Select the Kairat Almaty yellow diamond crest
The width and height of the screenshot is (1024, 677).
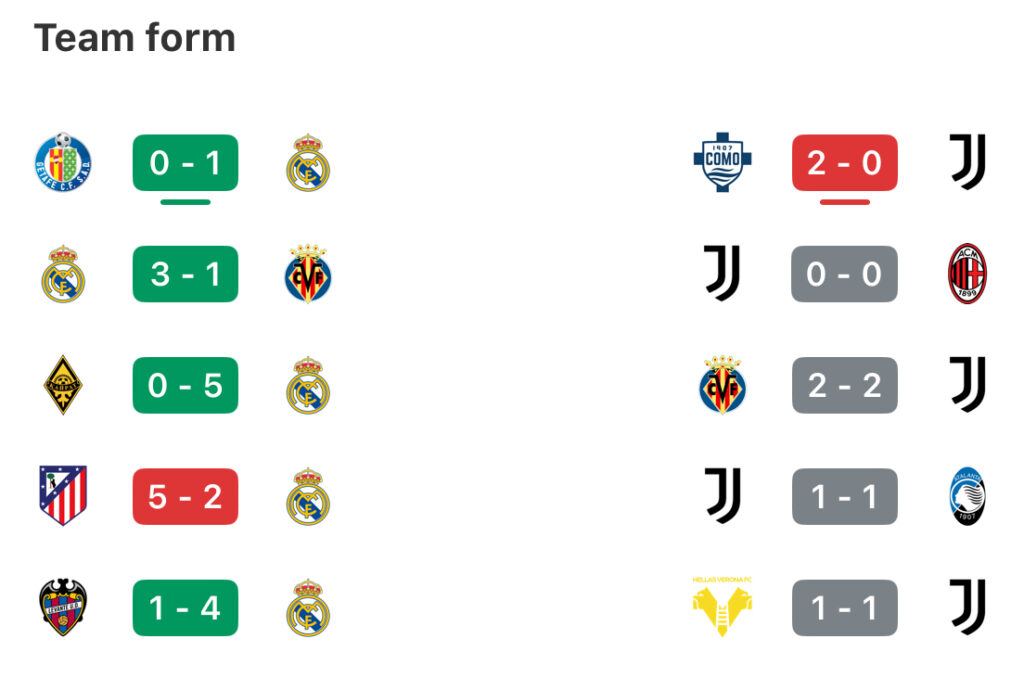(63, 385)
